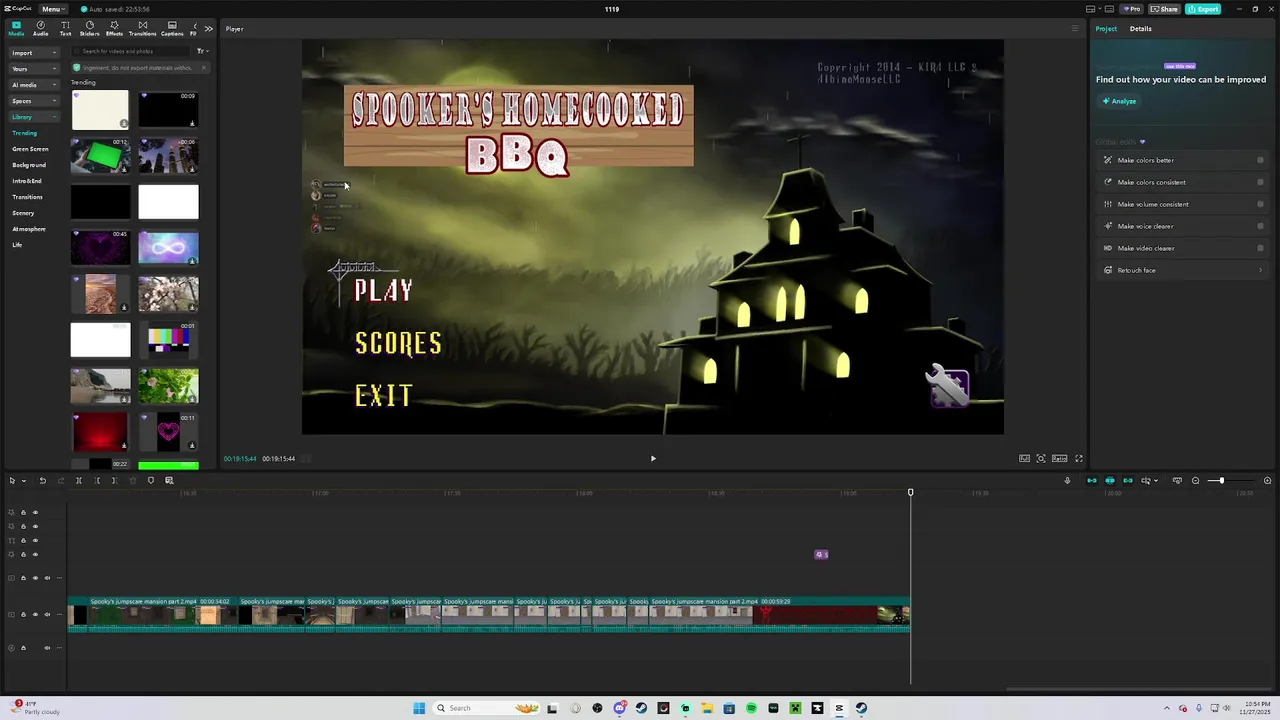Adjust the timeline zoom slider
Viewport: 1280px width, 720px height.
[x=1221, y=481]
